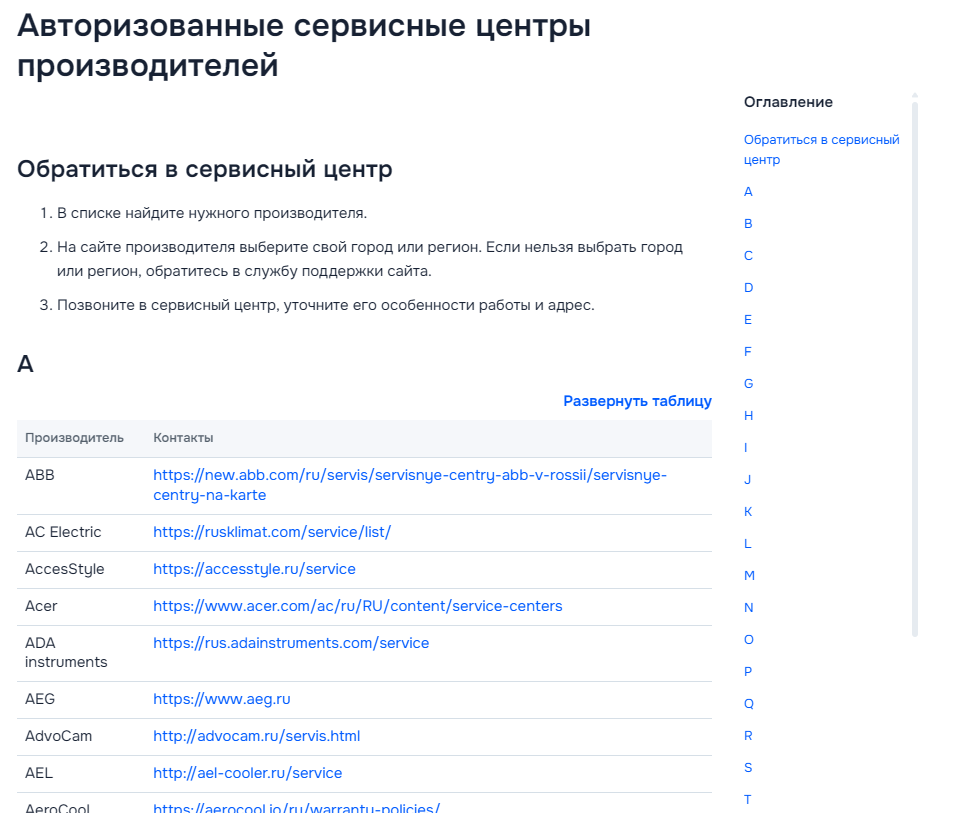Screen dimensions: 962x813
Task: Jump to letter S in the contents
Action: (x=748, y=767)
